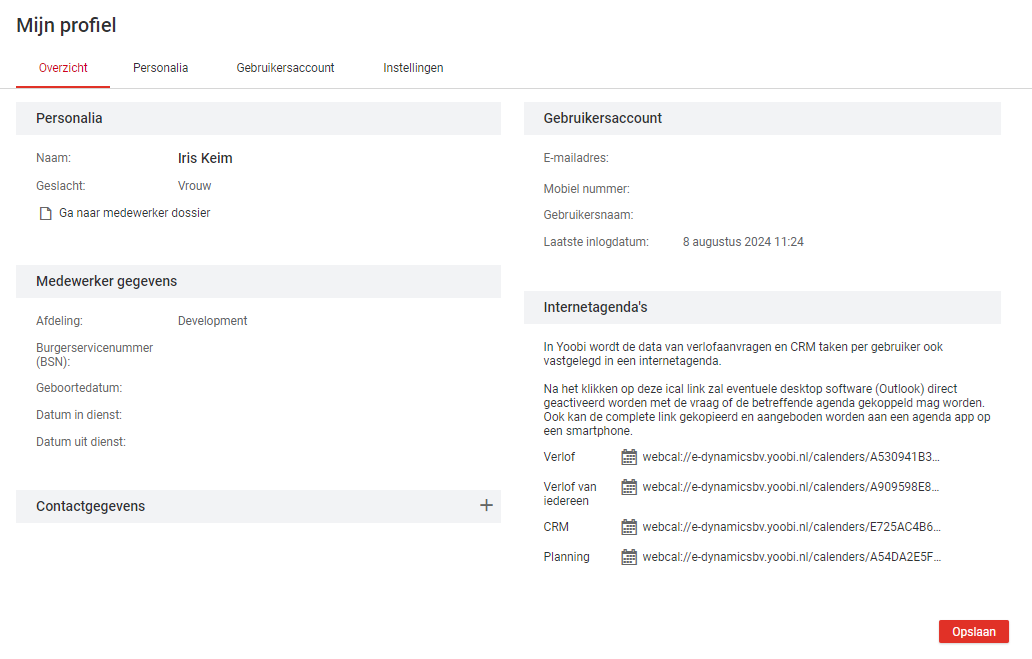
Task: Click the last login date 8 augustus 2024 11:24
Action: click(x=743, y=242)
